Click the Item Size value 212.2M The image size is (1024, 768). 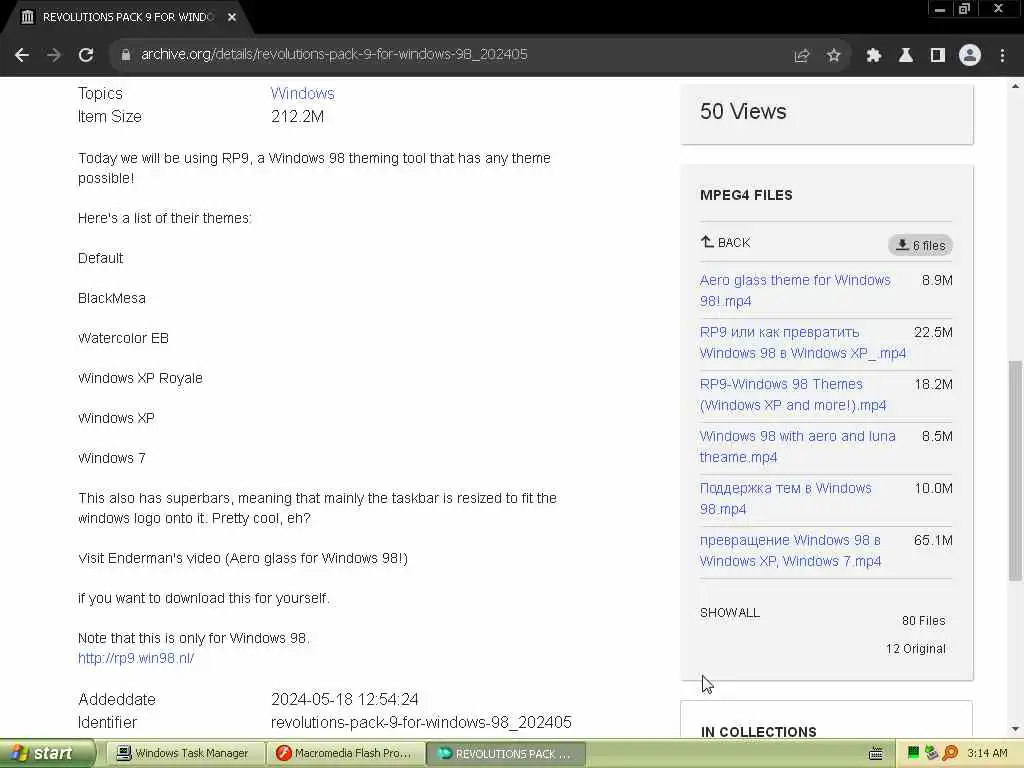click(x=297, y=116)
